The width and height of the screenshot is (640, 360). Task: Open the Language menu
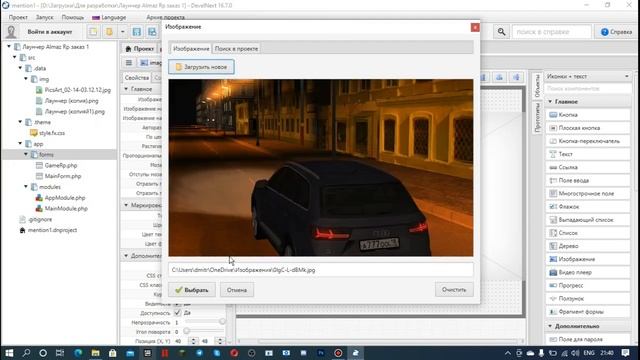pyautogui.click(x=109, y=17)
